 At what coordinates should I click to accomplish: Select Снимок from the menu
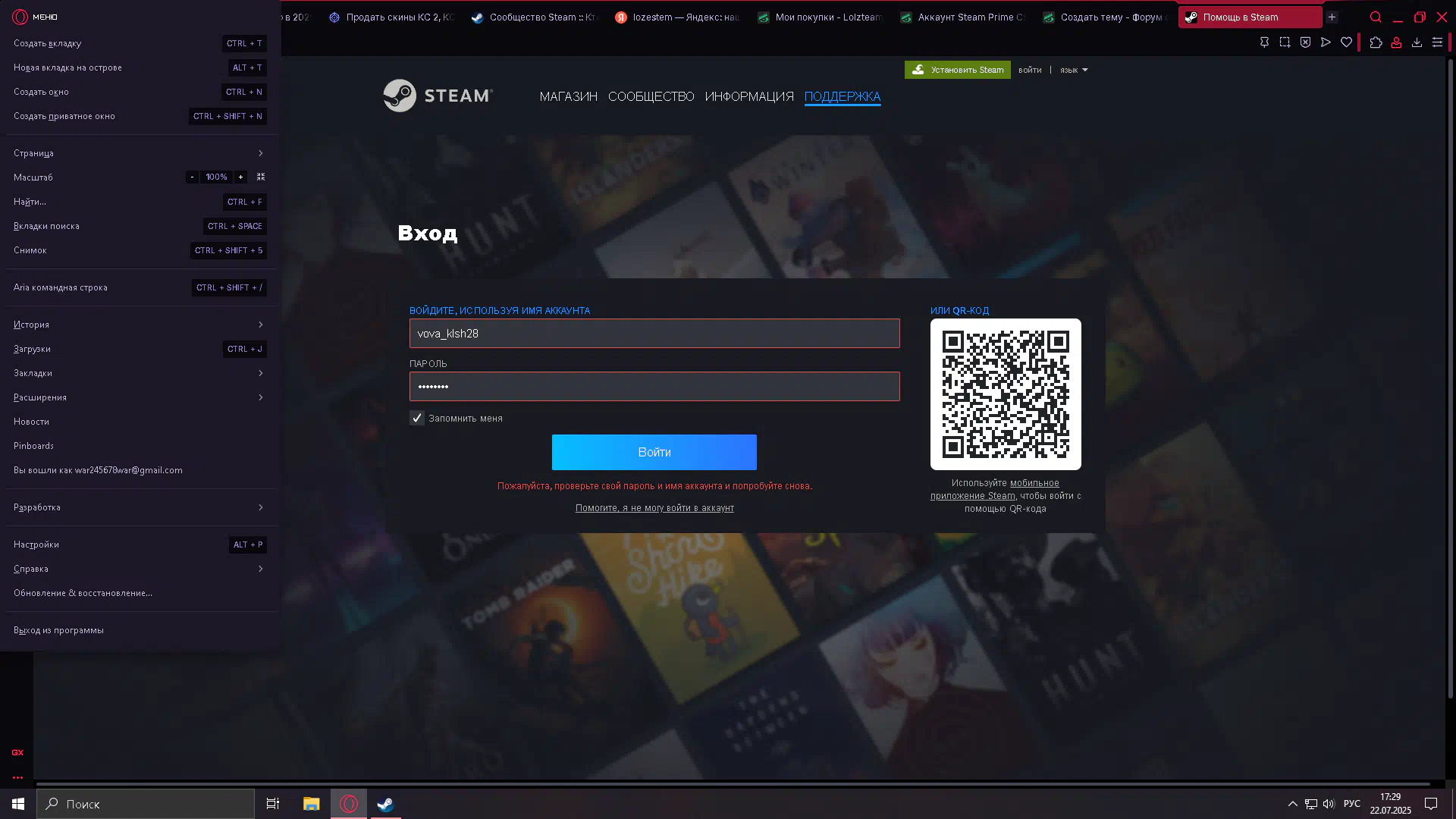140,250
